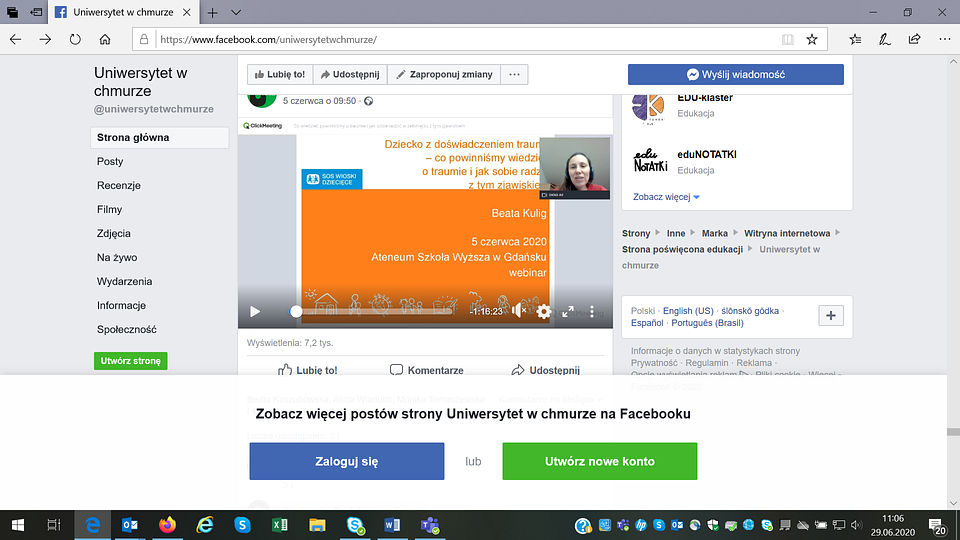Open browser settings and more menu

(945, 39)
